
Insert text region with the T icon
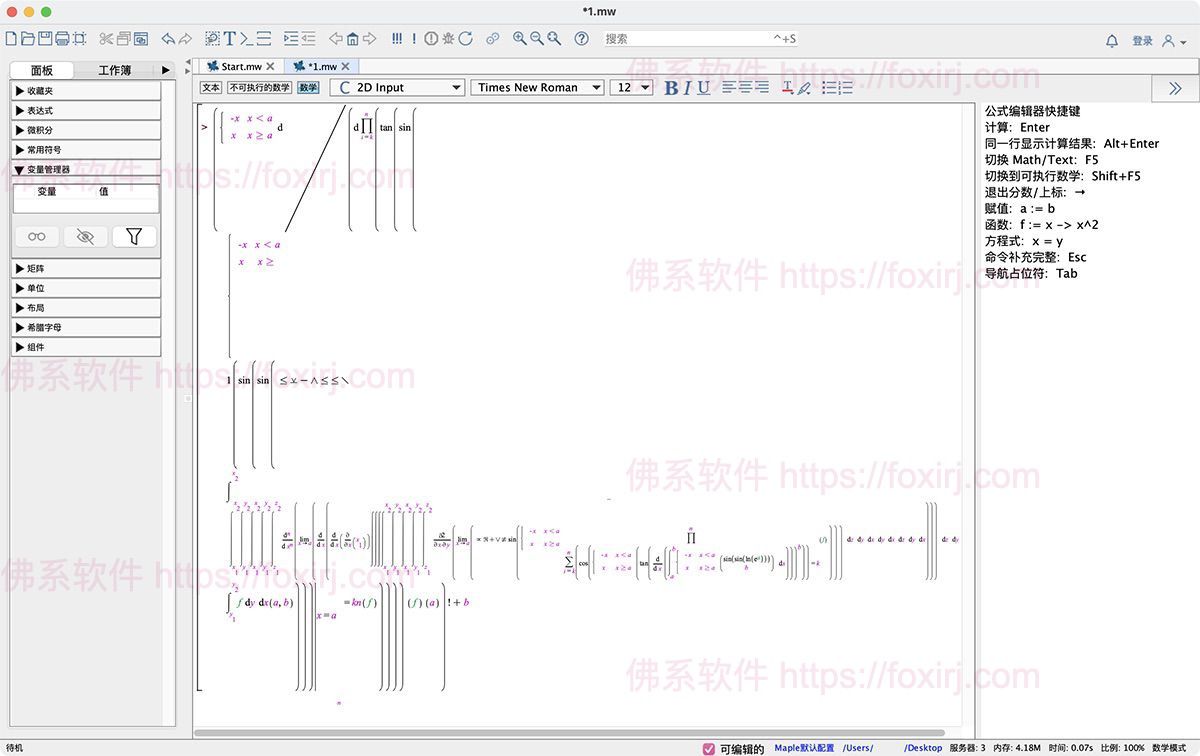click(x=230, y=39)
